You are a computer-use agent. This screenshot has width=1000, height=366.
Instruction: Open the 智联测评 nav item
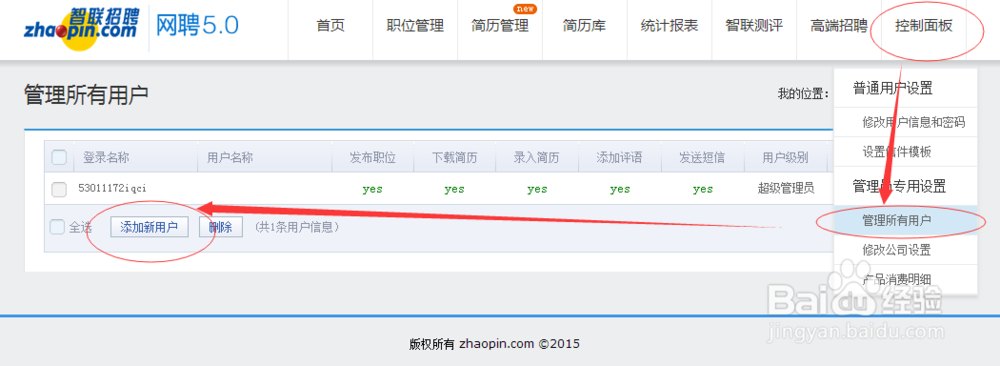click(754, 26)
